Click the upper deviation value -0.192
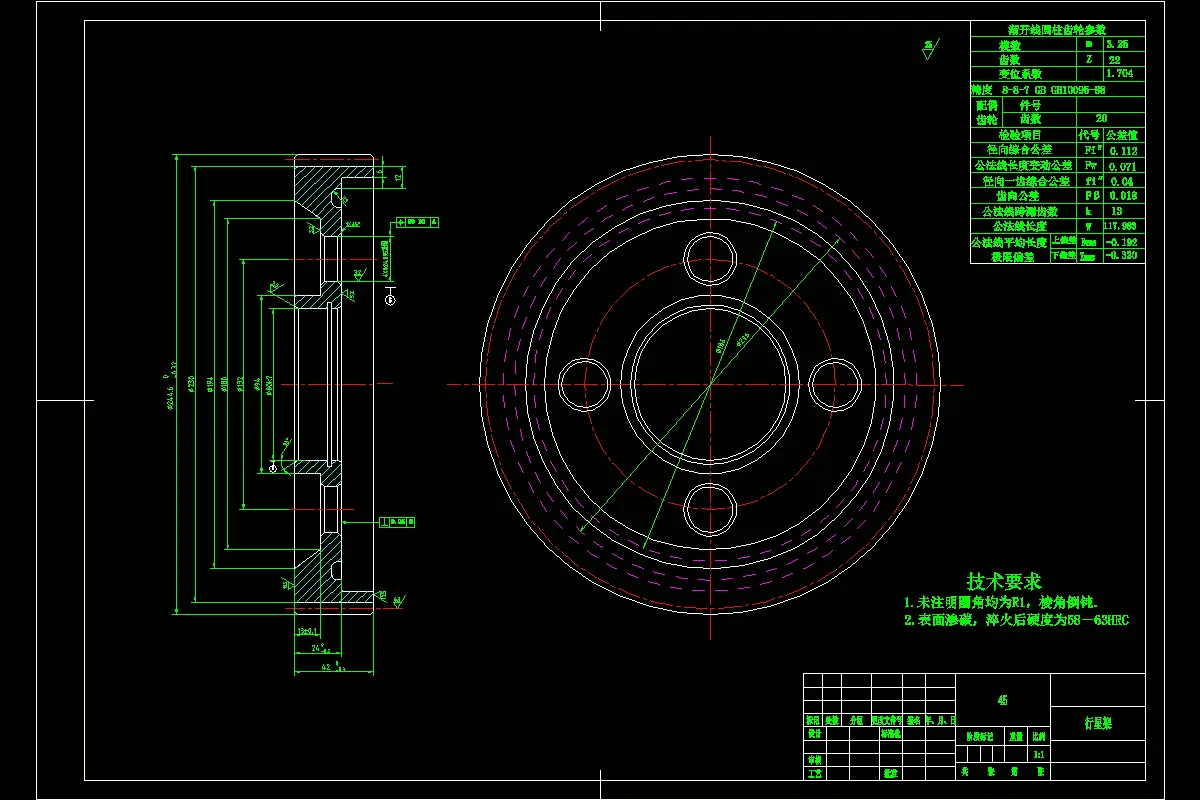Image resolution: width=1200 pixels, height=800 pixels. (1123, 241)
